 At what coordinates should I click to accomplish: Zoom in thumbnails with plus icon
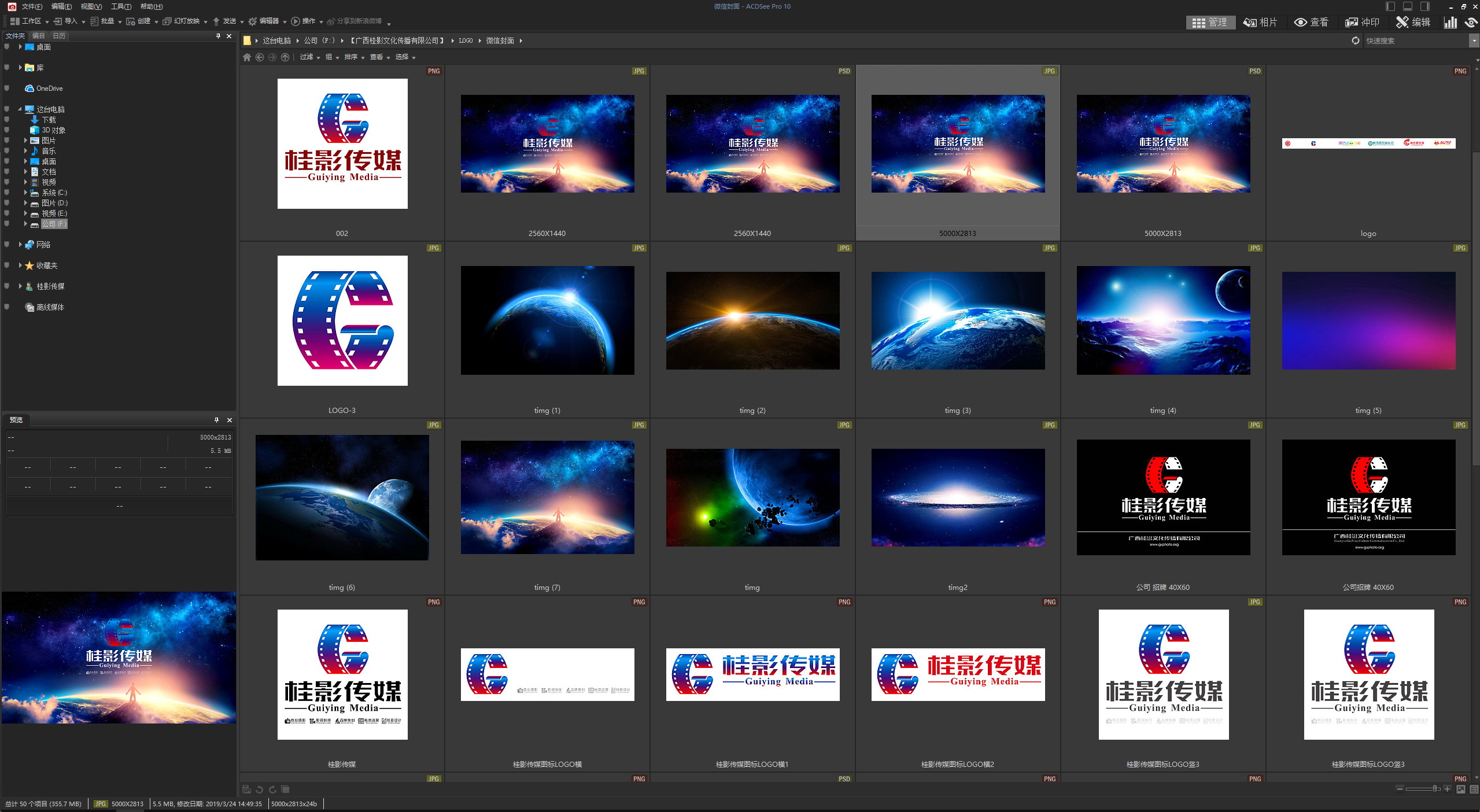(1447, 789)
